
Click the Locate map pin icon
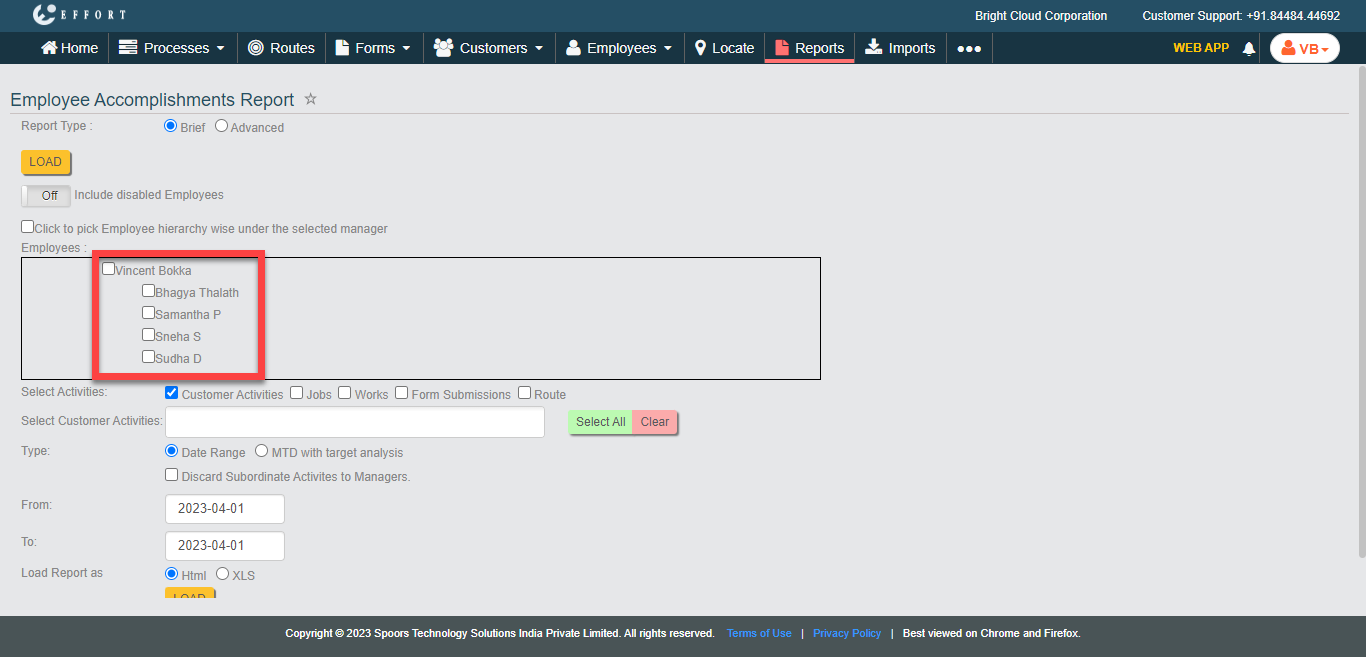(x=700, y=48)
